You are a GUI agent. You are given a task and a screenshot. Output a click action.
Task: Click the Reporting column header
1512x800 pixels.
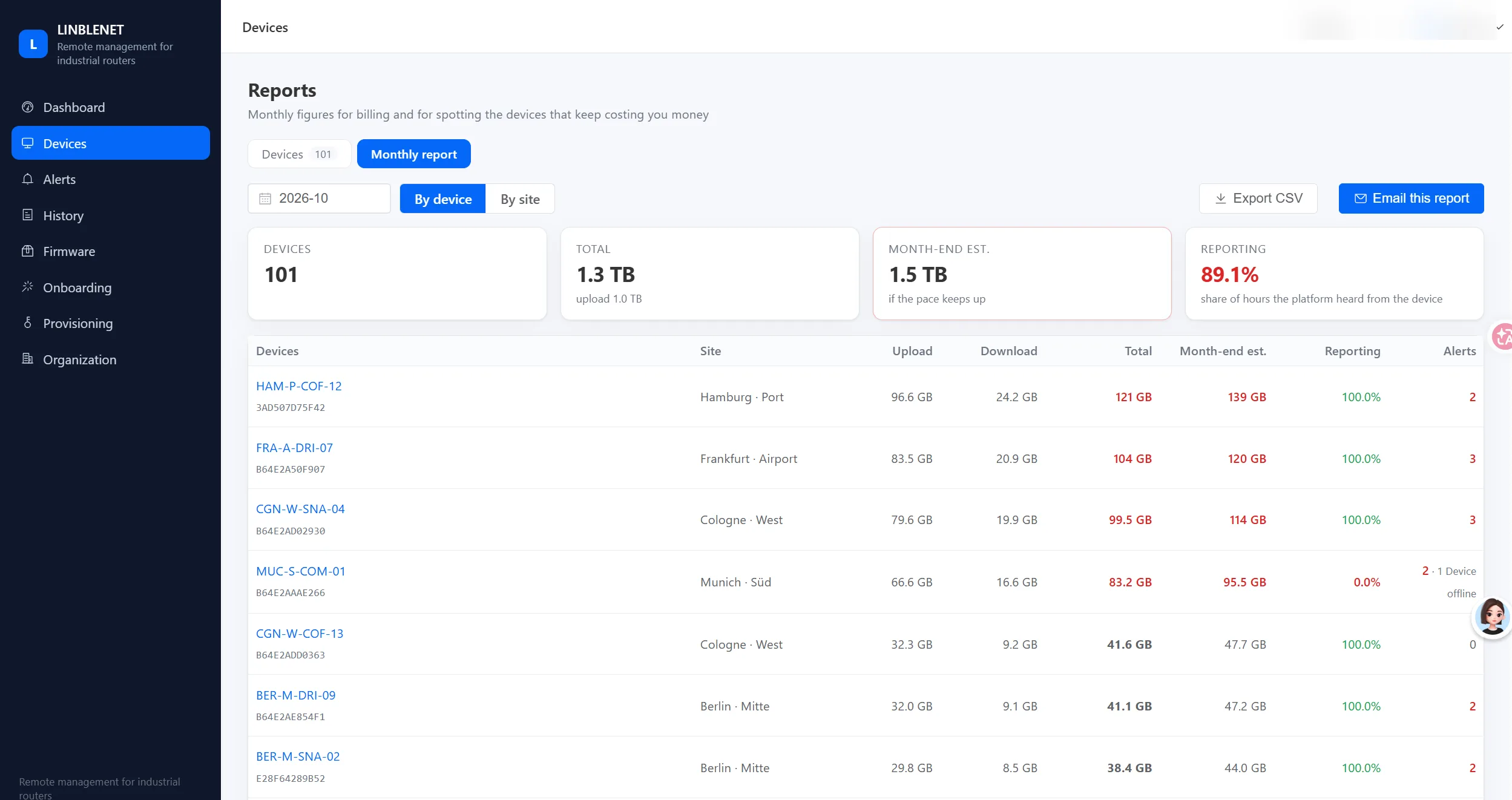tap(1352, 351)
